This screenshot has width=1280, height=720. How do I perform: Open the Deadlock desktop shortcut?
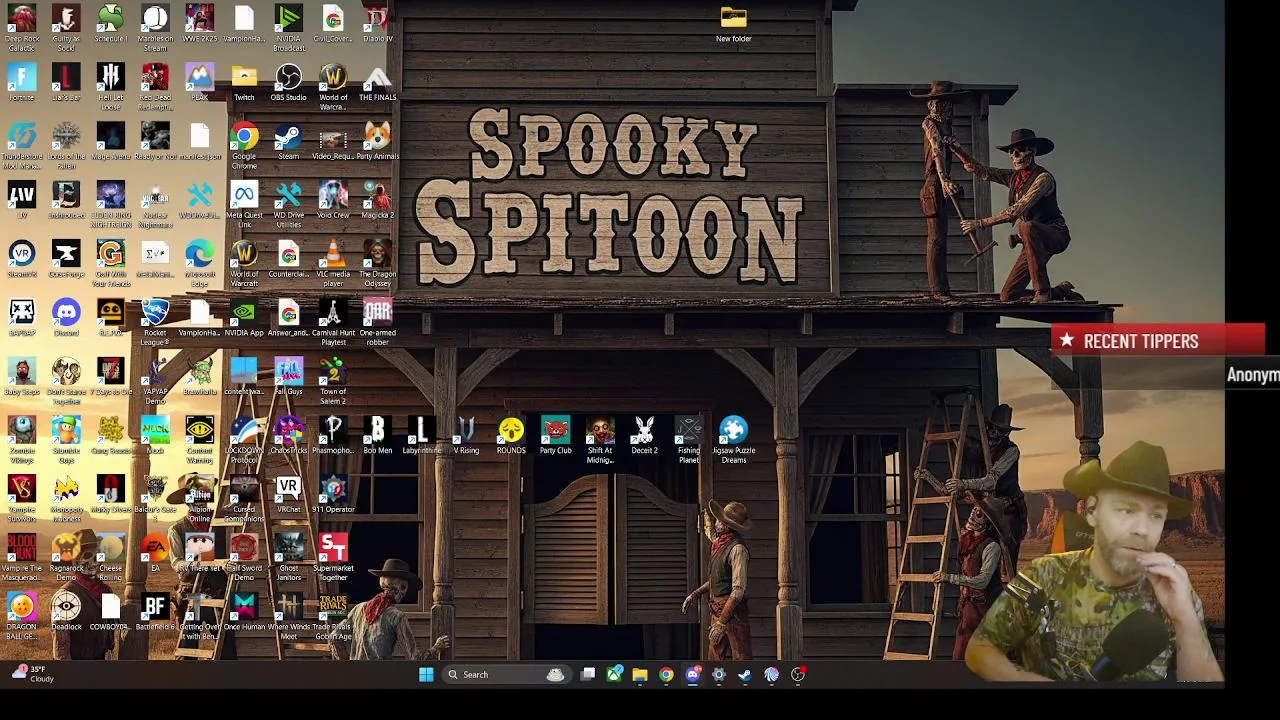[x=66, y=613]
